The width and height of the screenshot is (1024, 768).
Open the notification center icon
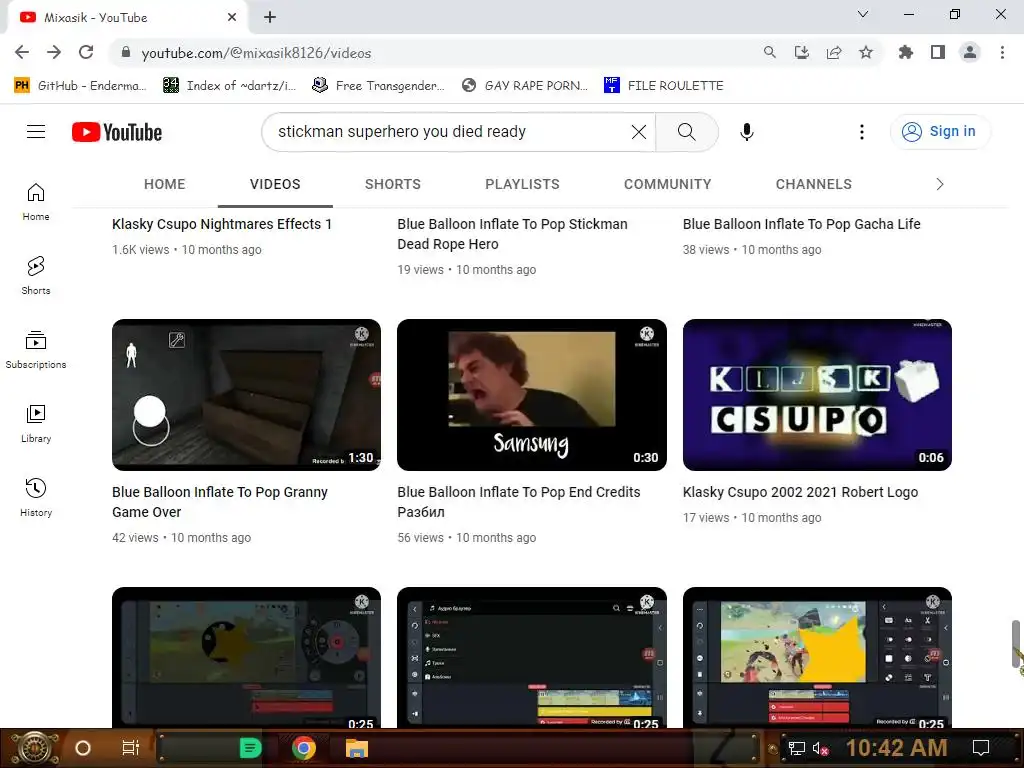[x=981, y=748]
